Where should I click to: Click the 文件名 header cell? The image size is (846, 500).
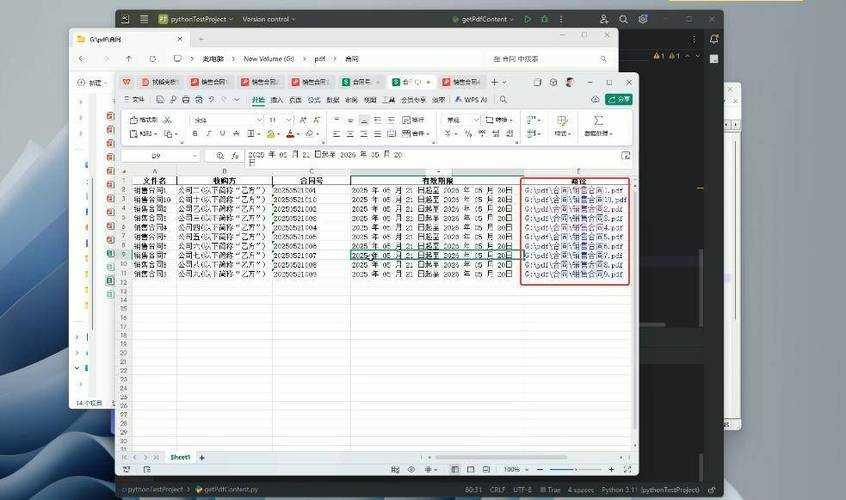pyautogui.click(x=154, y=181)
